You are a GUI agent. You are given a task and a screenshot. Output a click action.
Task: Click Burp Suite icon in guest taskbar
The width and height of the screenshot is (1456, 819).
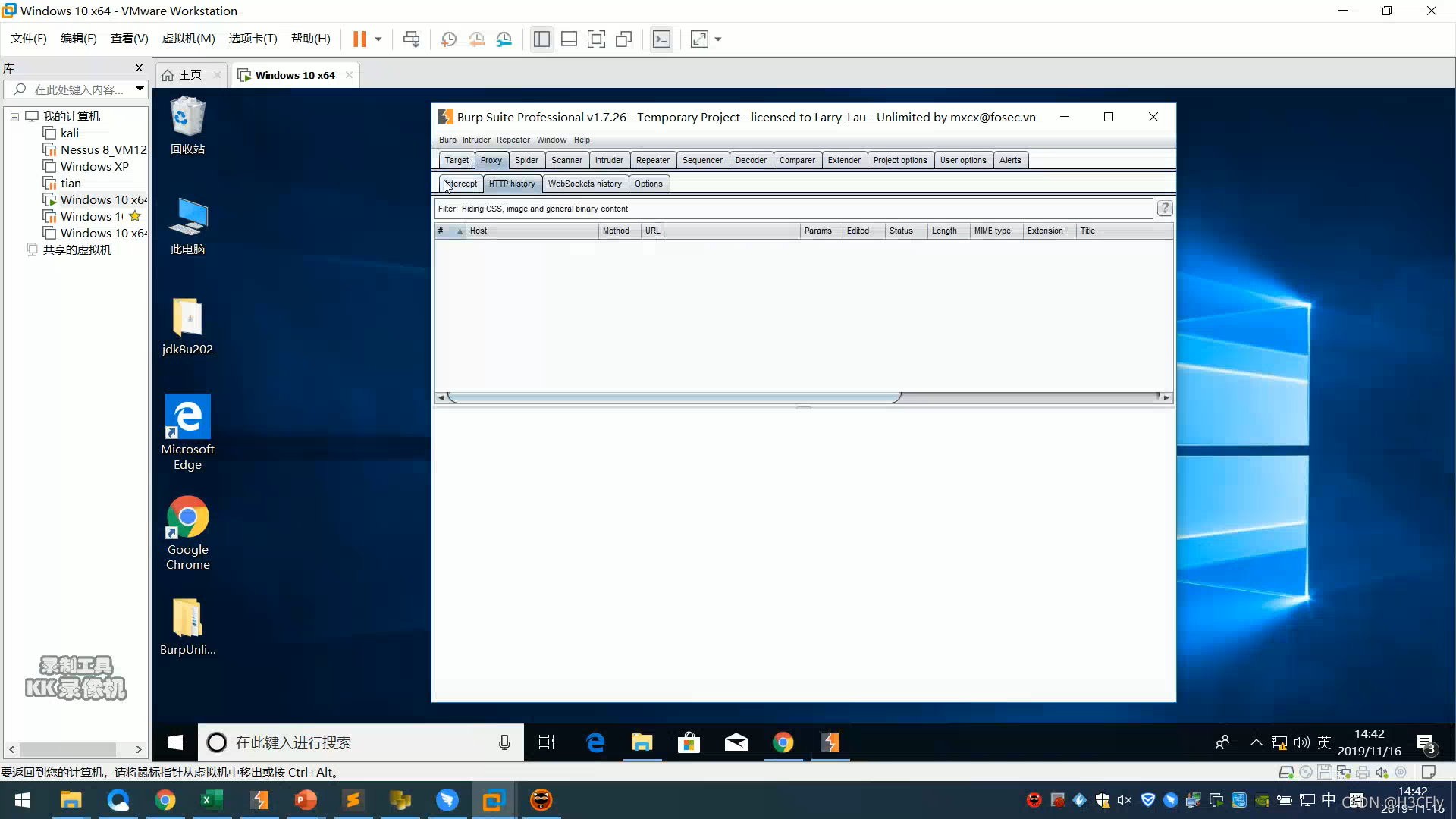click(830, 742)
